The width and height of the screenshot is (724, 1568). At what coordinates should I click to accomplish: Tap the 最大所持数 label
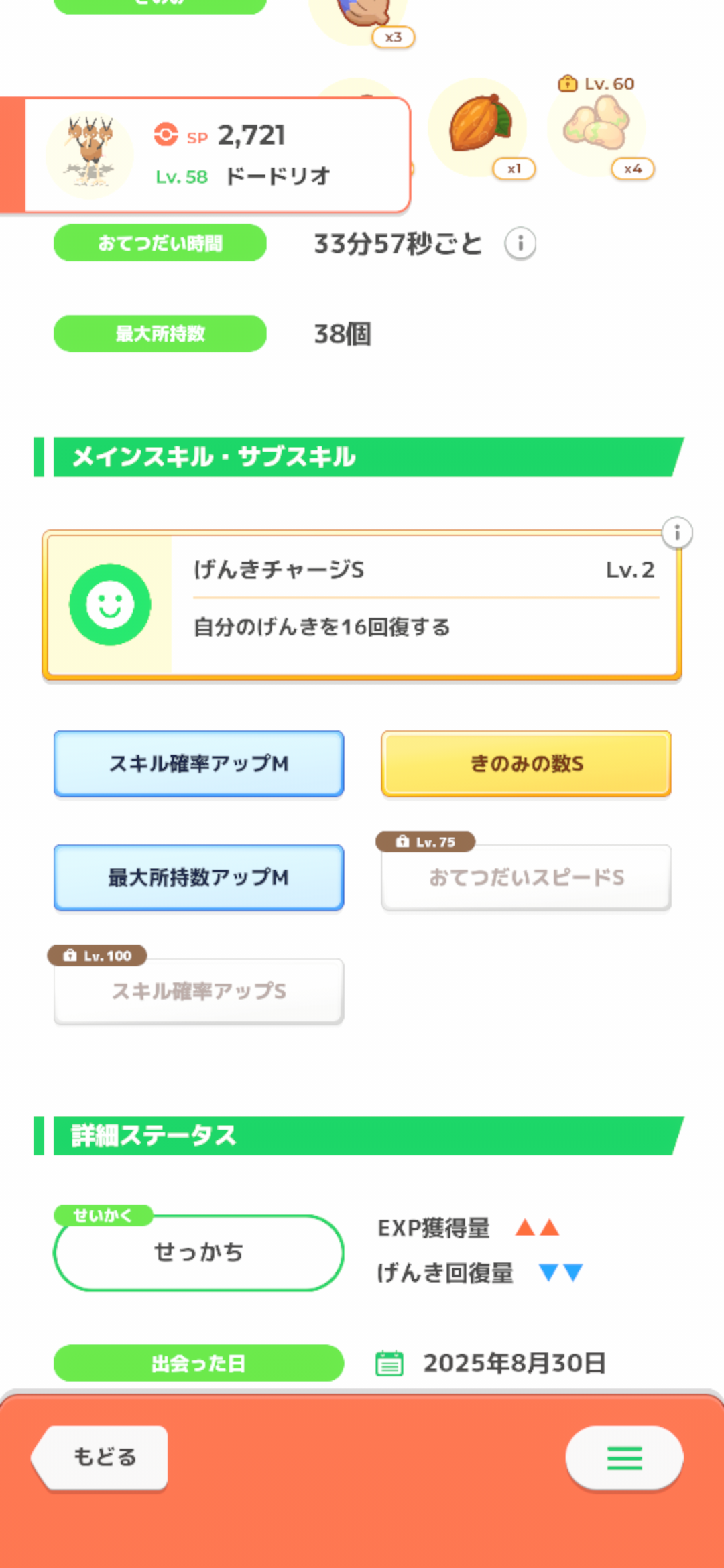(160, 334)
